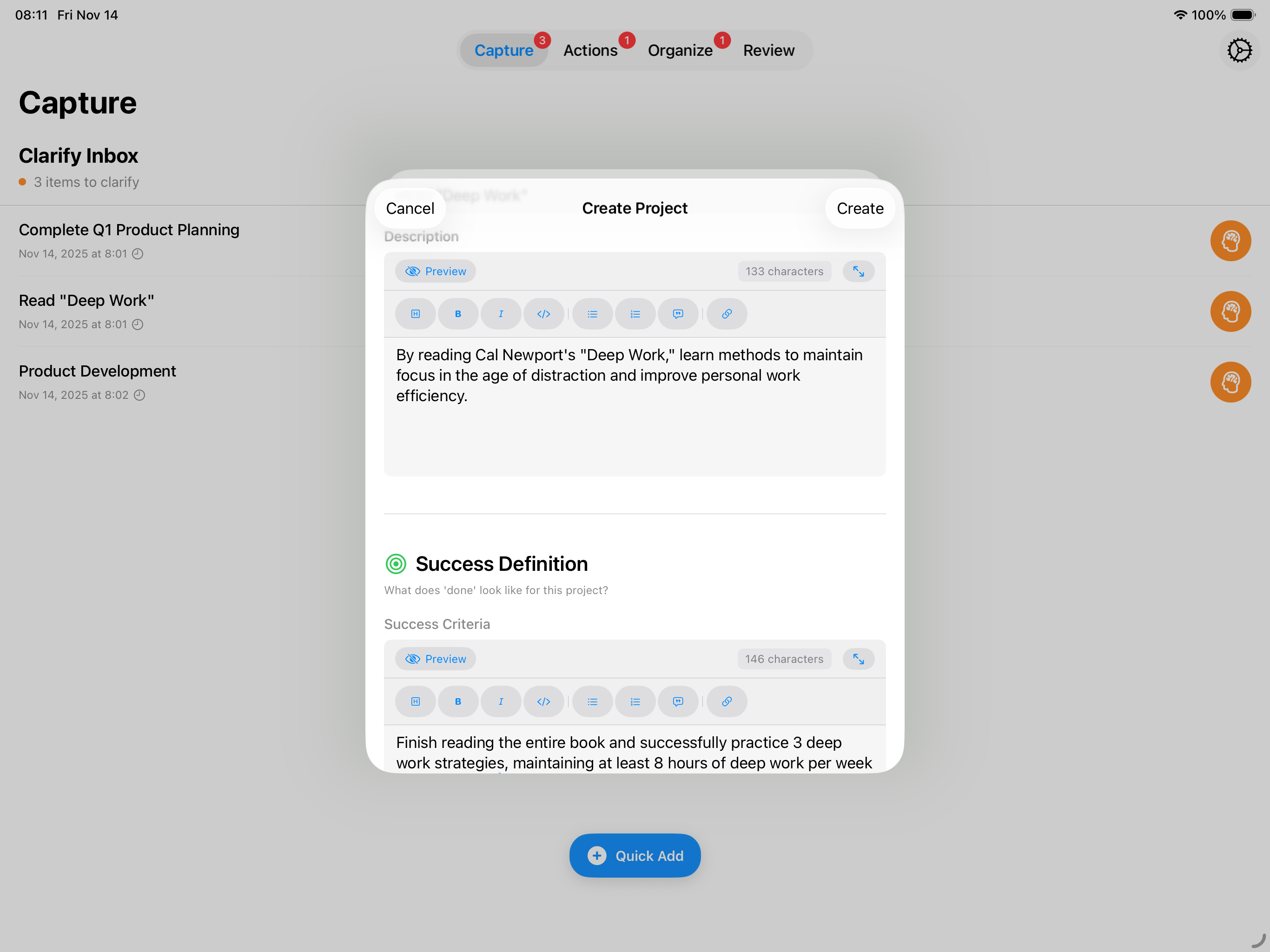The height and width of the screenshot is (952, 1270).
Task: Apply italic in the Description toolbar
Action: click(x=501, y=313)
